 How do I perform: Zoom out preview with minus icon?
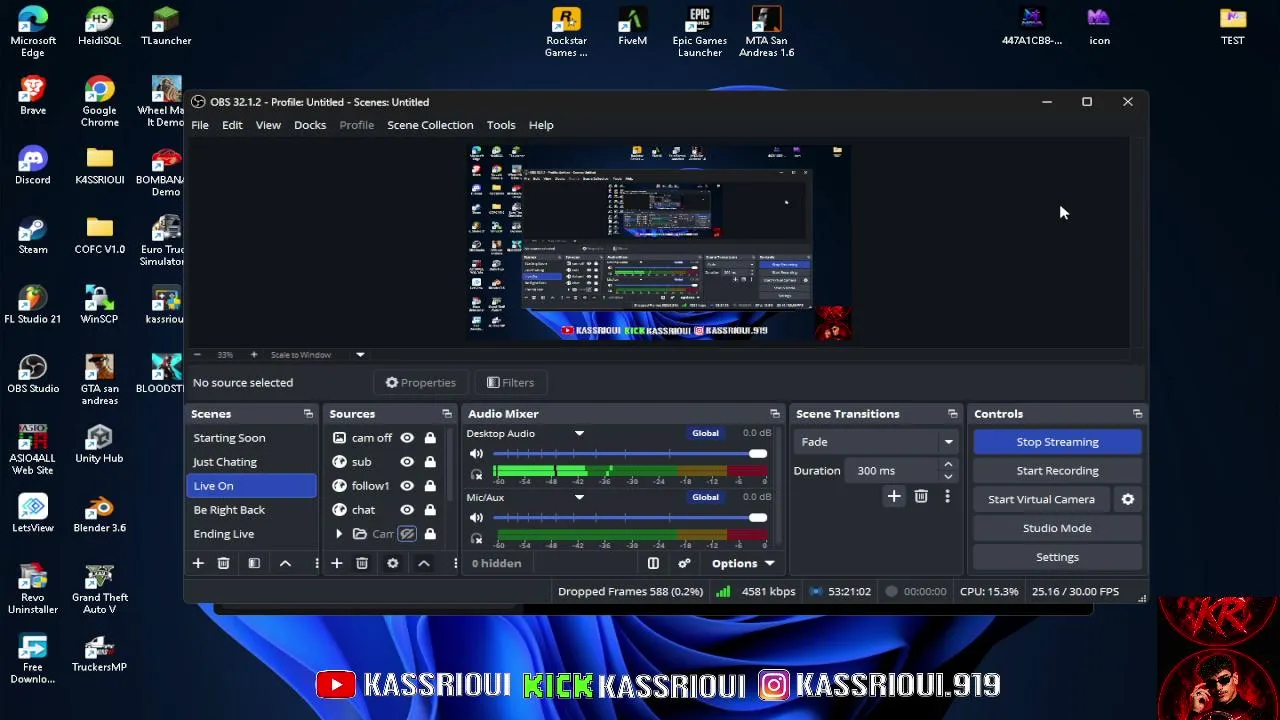(x=197, y=355)
